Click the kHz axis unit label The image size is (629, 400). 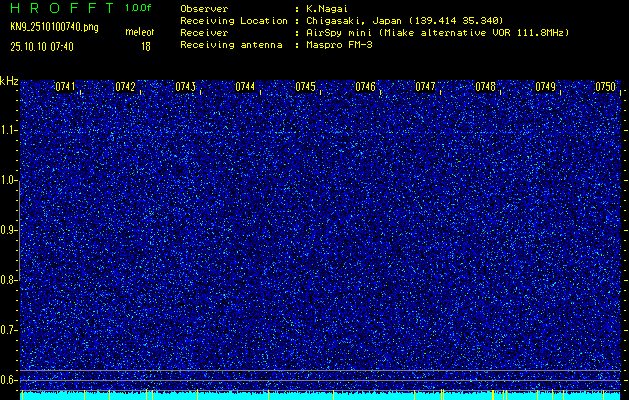pos(9,81)
